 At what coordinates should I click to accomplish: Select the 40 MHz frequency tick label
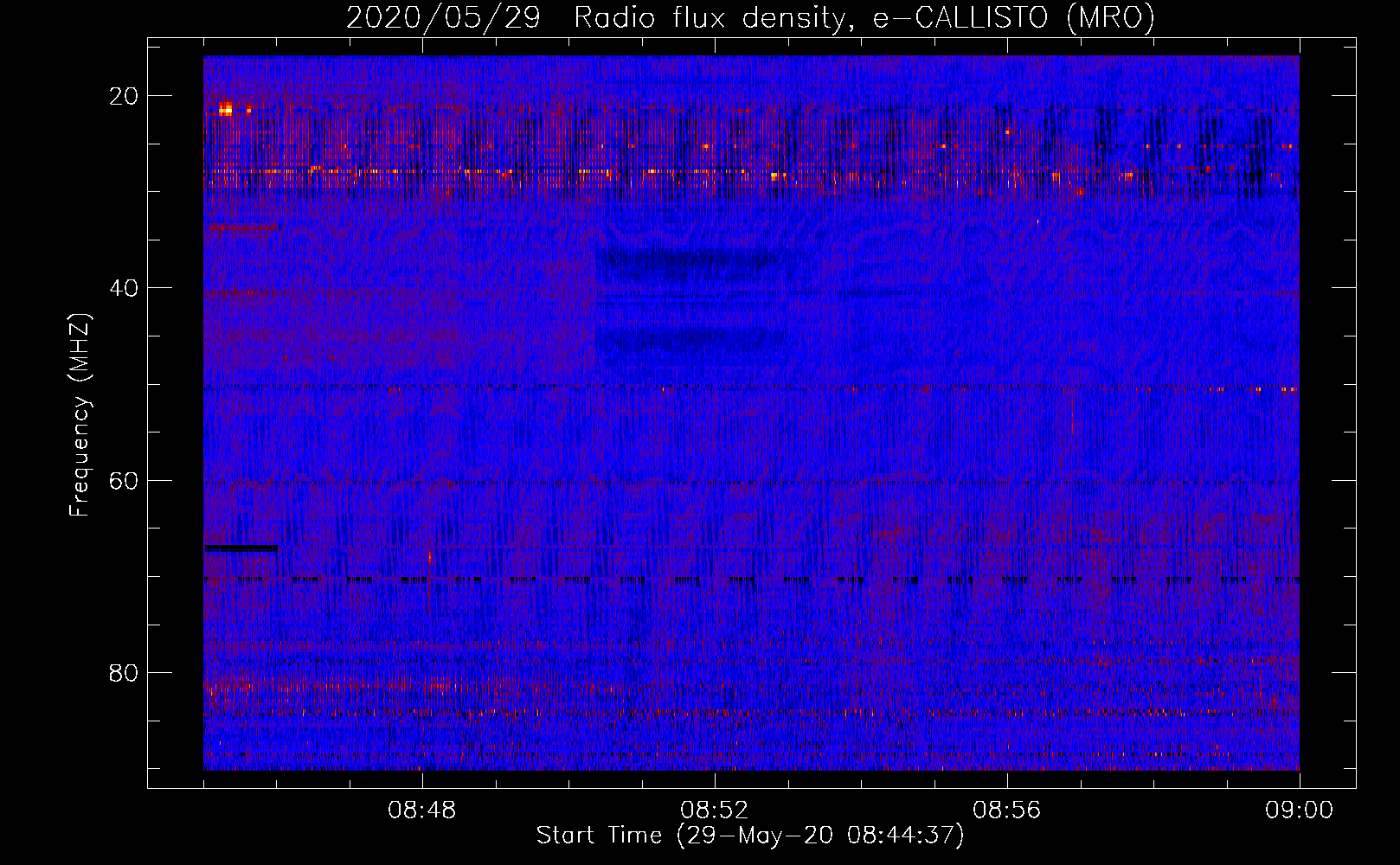click(x=124, y=288)
